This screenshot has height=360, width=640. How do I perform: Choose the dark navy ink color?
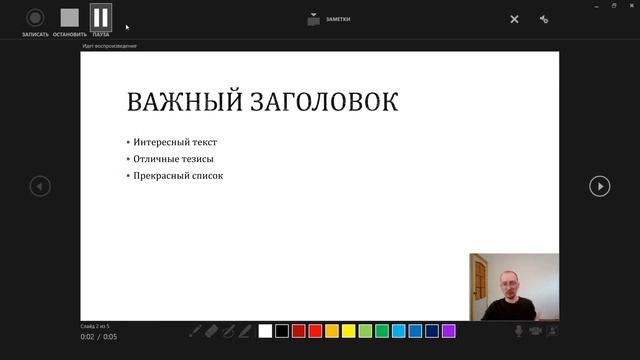pos(432,331)
